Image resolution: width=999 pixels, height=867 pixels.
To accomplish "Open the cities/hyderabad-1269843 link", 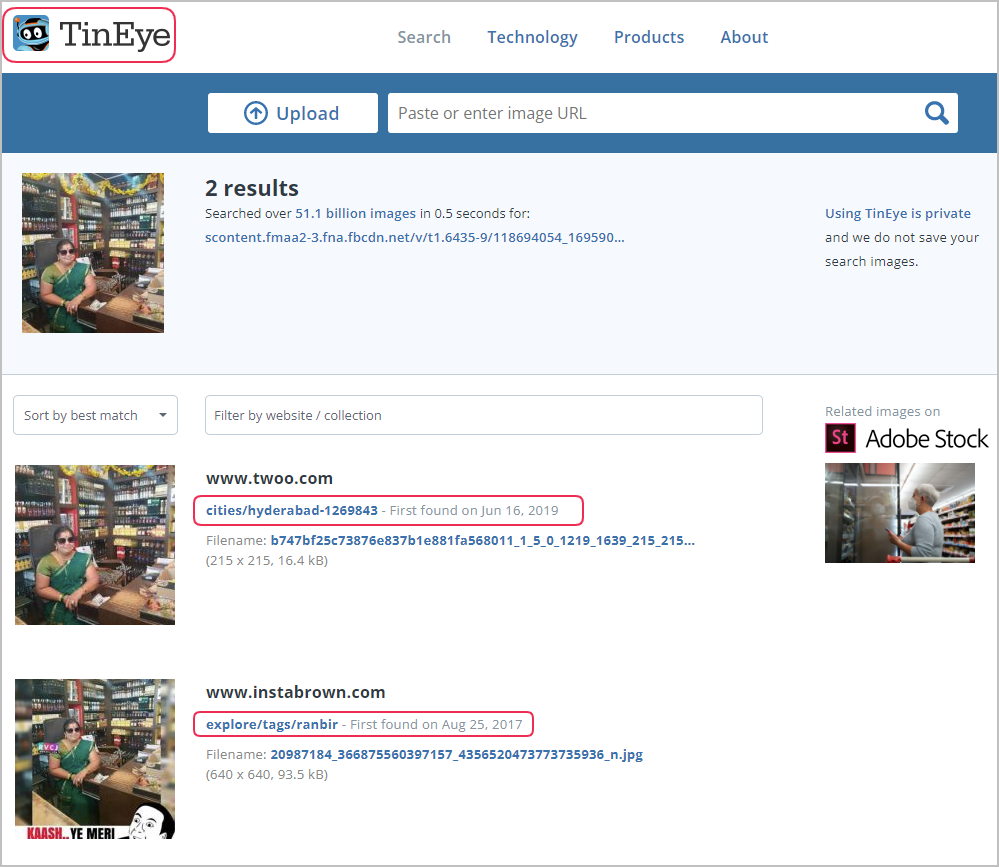I will (292, 510).
